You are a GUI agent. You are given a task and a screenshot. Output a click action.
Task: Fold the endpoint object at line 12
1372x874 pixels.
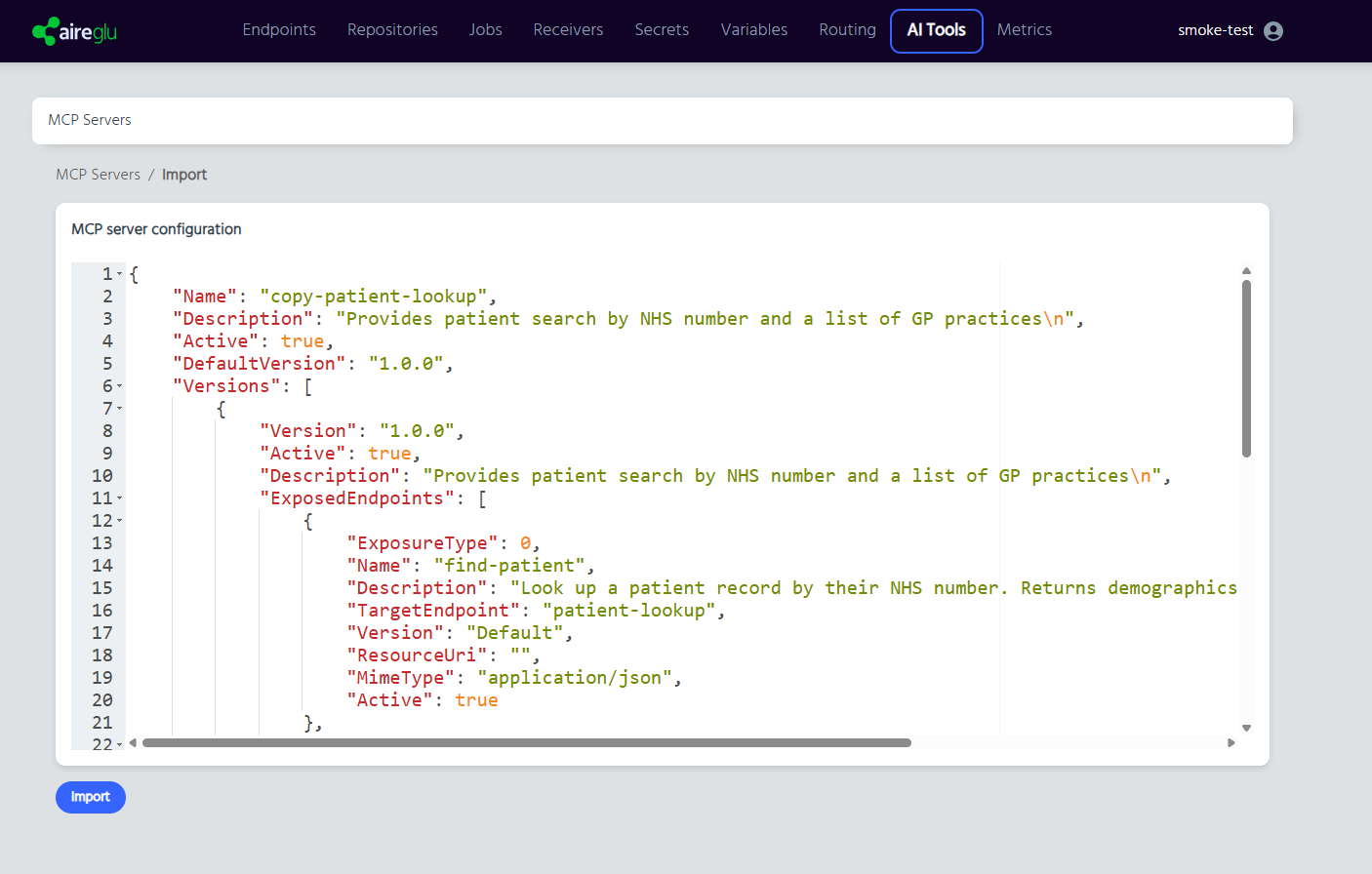[120, 522]
